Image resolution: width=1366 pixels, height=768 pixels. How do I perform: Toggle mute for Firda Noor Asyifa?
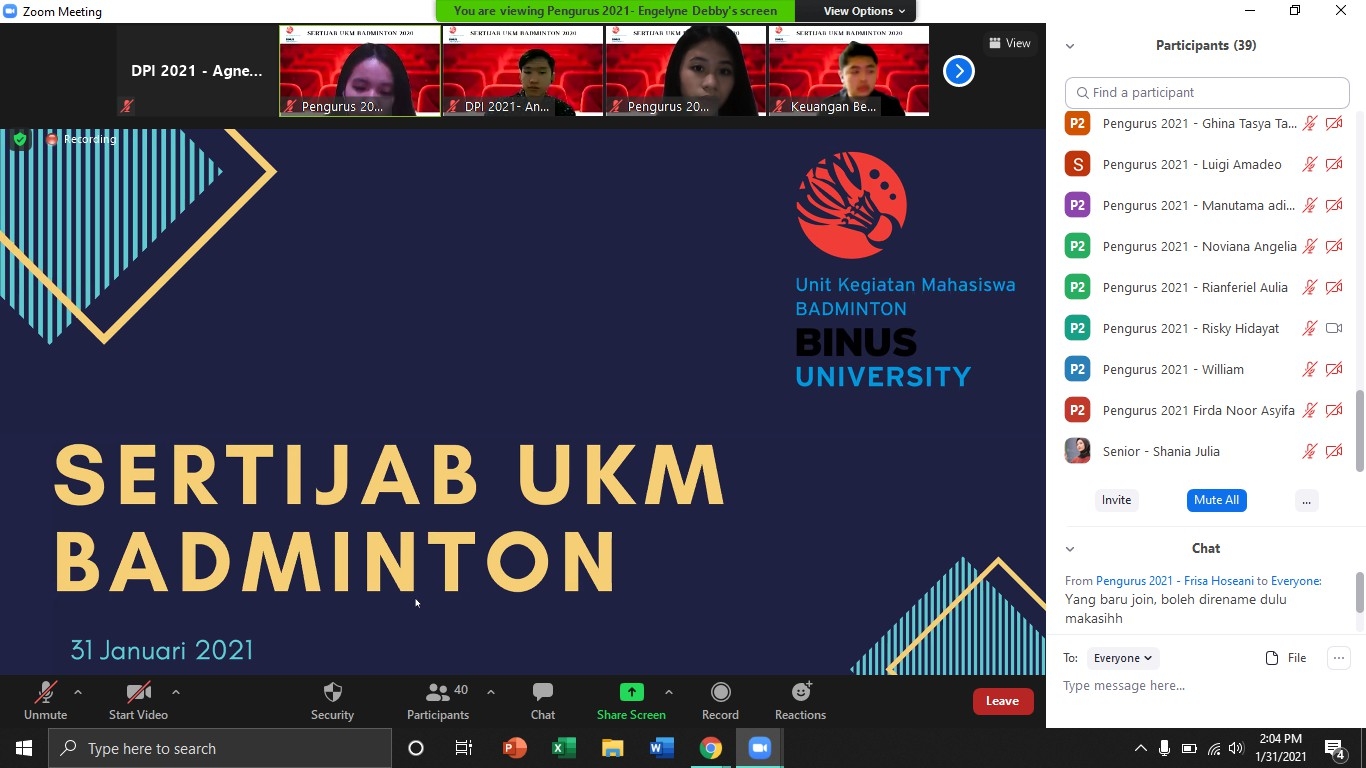(1309, 411)
